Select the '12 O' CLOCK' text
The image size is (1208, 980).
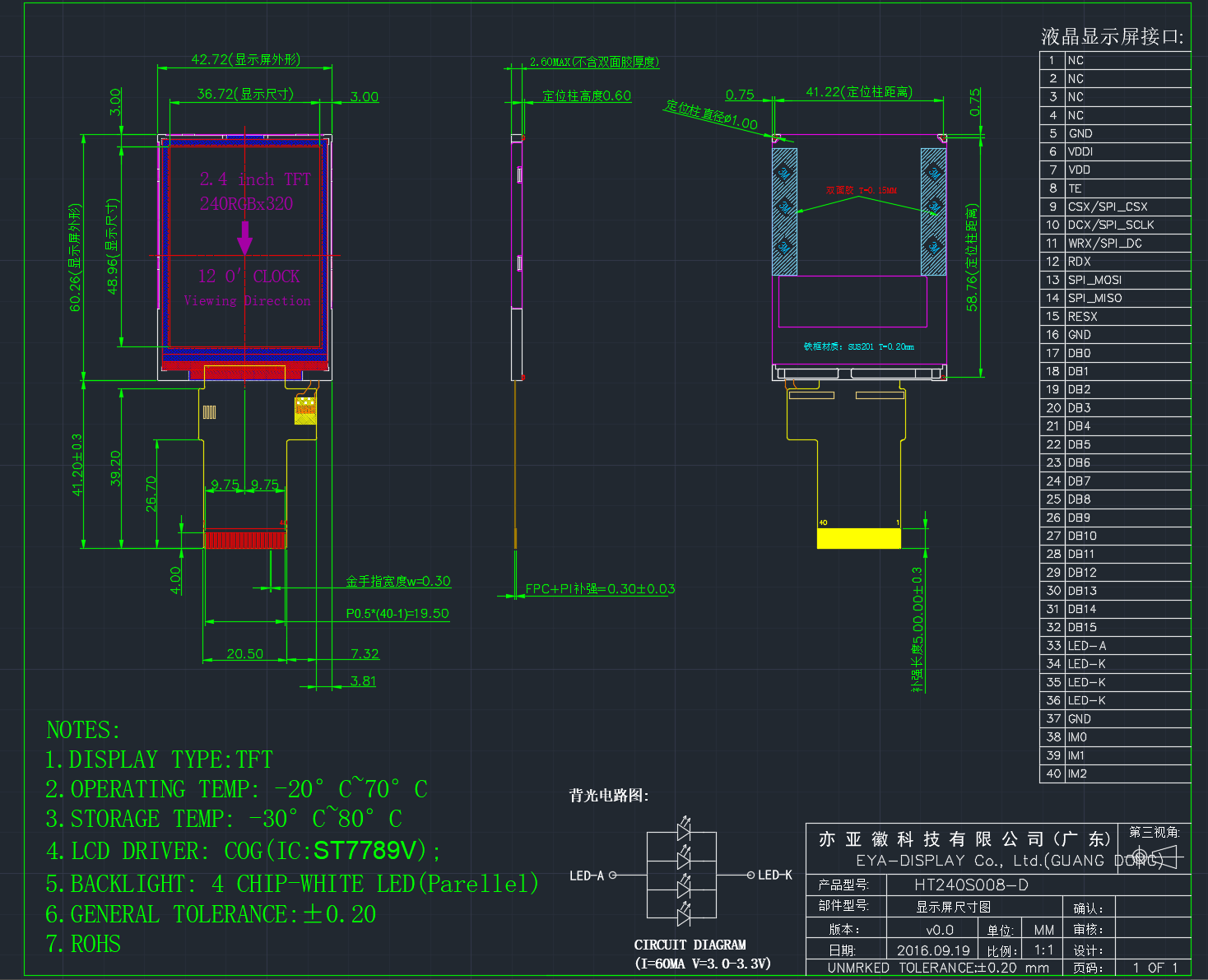coord(249,276)
